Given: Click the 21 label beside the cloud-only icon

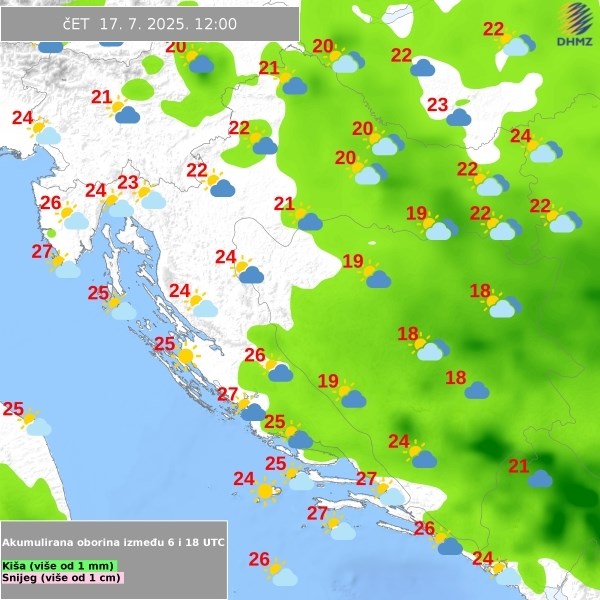Looking at the screenshot, I should click(518, 466).
